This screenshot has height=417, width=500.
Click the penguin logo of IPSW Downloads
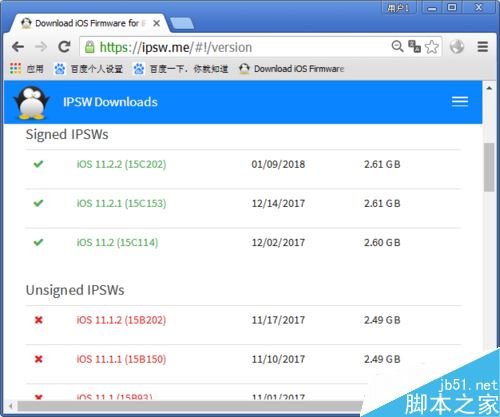[x=31, y=103]
